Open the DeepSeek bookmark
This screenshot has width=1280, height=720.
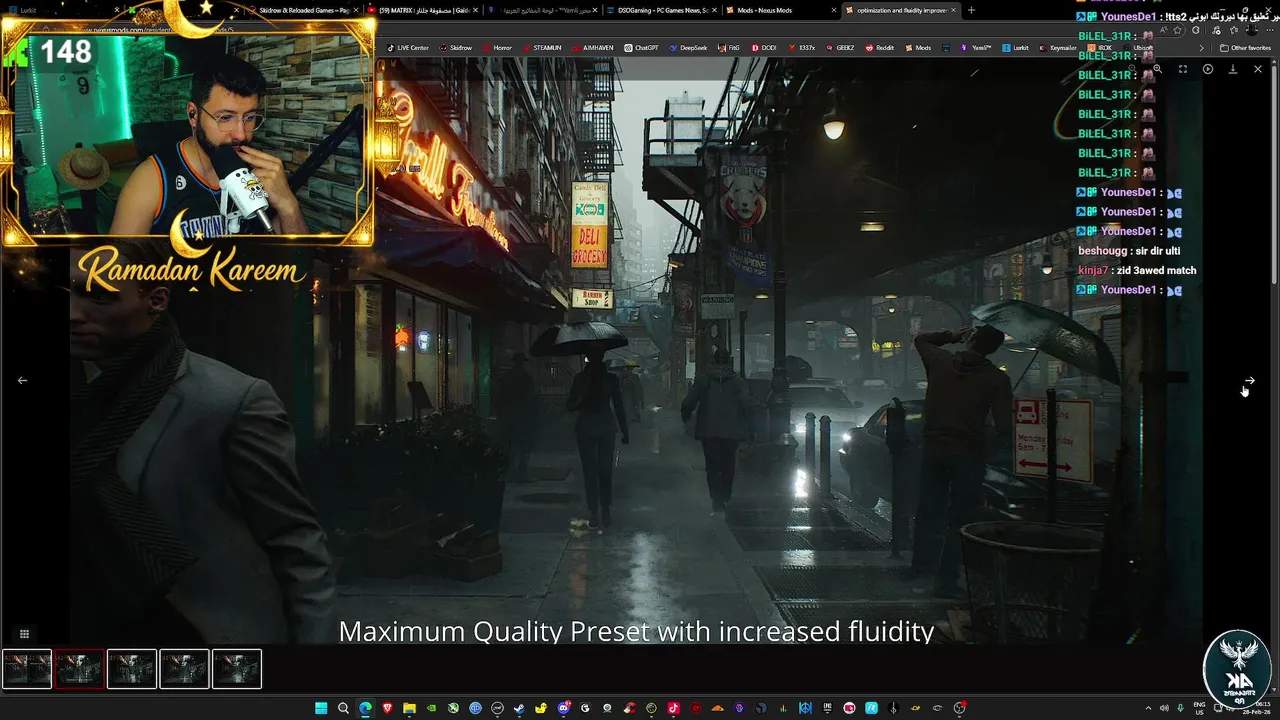689,48
